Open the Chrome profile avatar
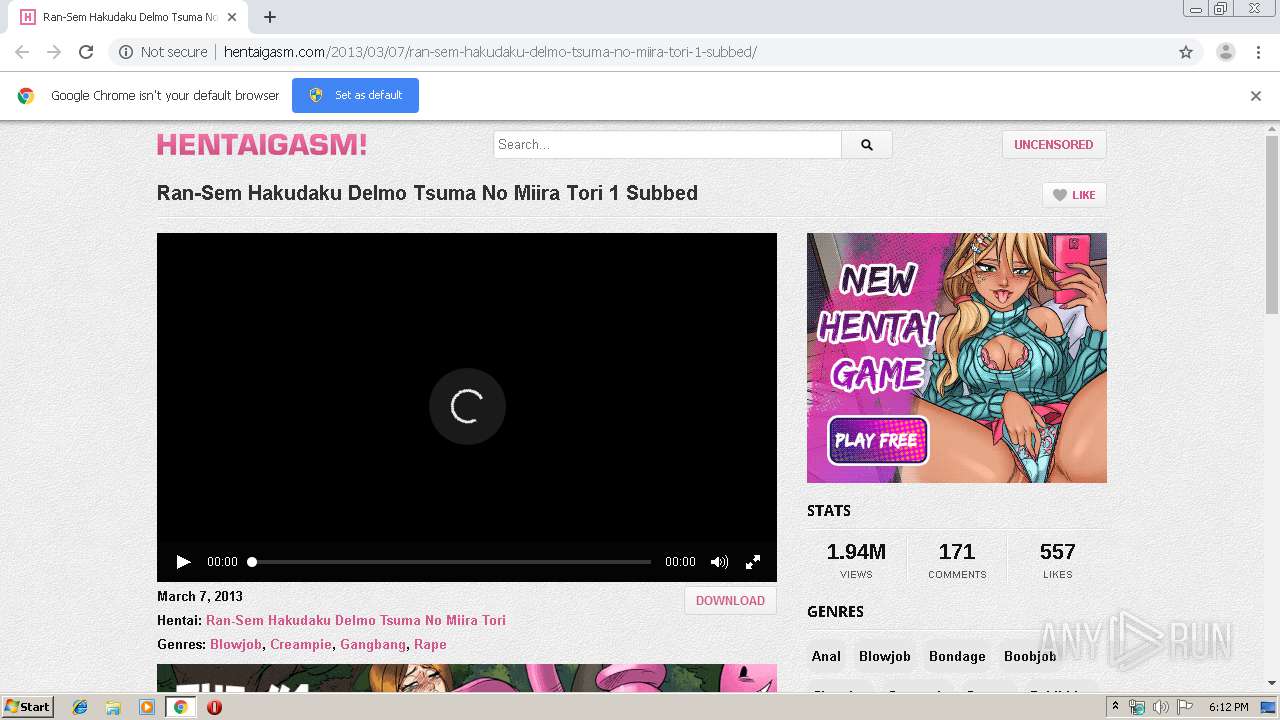The width and height of the screenshot is (1280, 720). 1226,52
